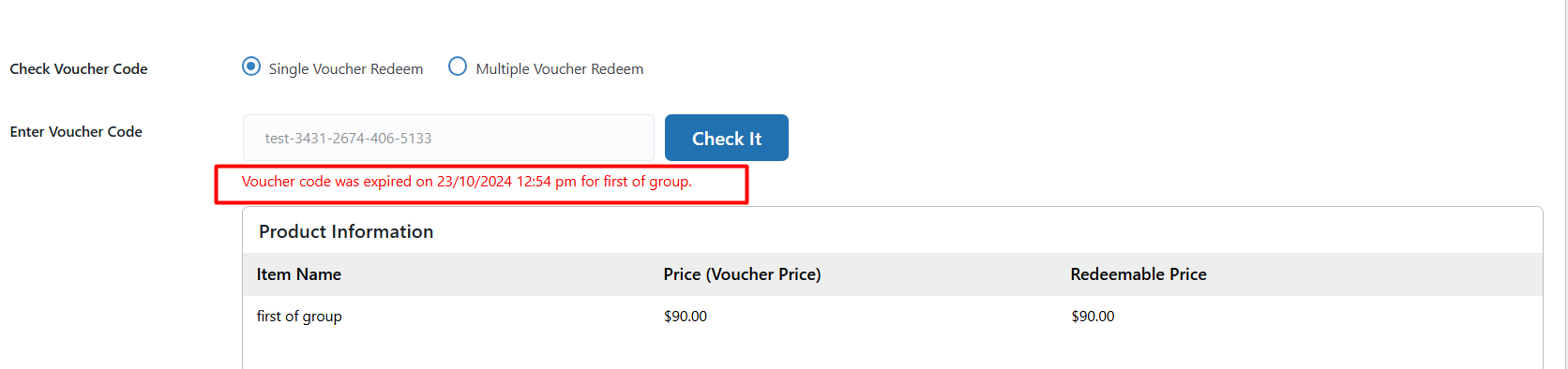Viewport: 1568px width, 369px height.
Task: Click the Single Voucher Redeem label text
Action: (346, 68)
